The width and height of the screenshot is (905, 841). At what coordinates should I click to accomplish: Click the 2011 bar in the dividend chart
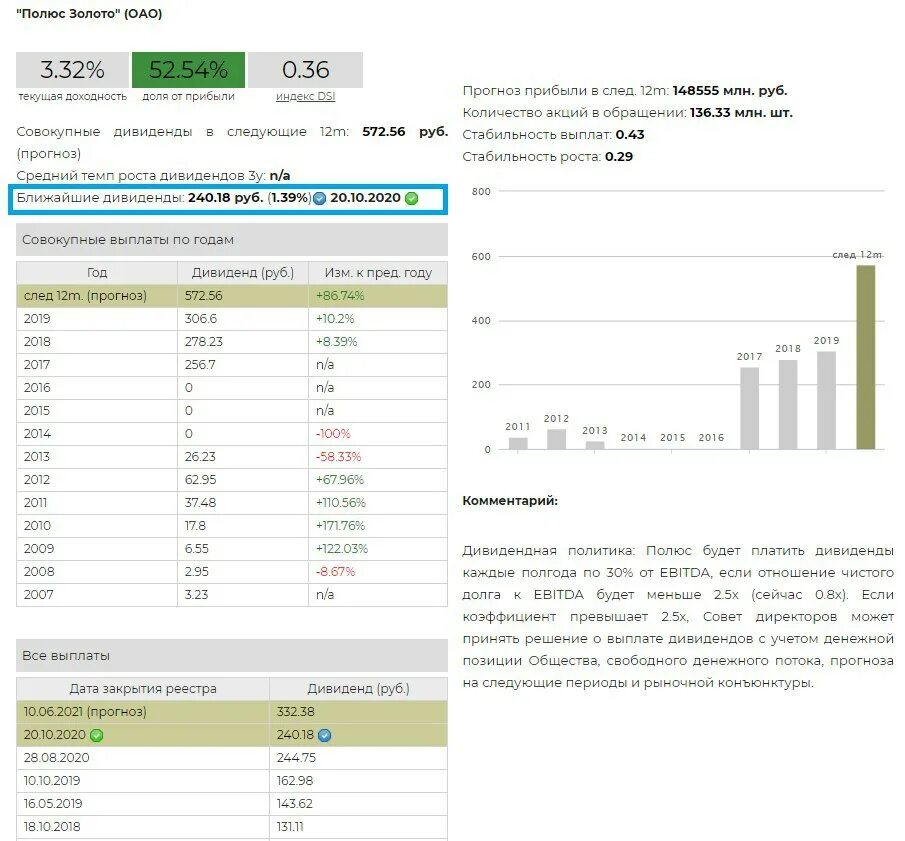(518, 443)
